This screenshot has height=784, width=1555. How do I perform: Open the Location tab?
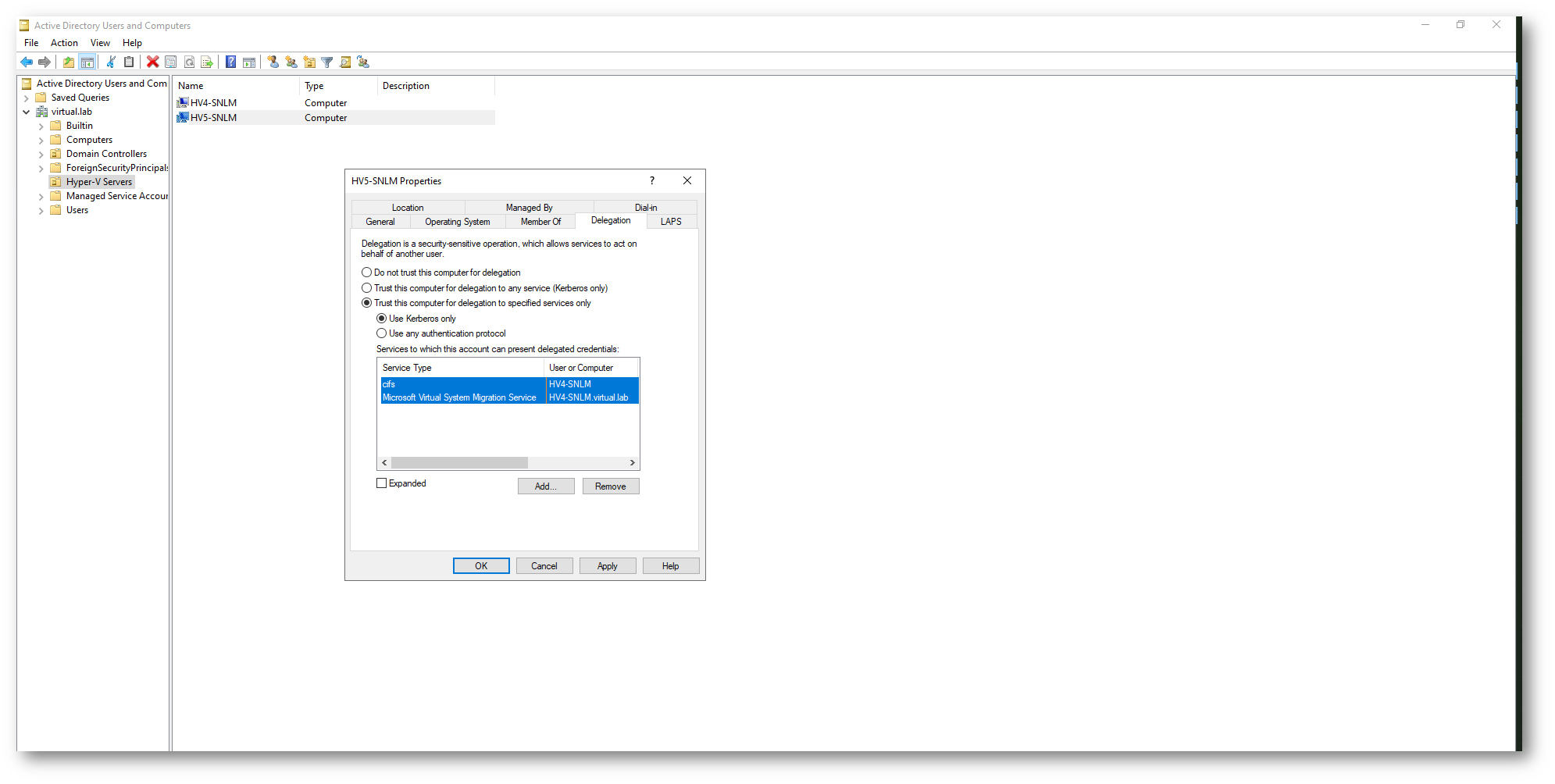(408, 208)
